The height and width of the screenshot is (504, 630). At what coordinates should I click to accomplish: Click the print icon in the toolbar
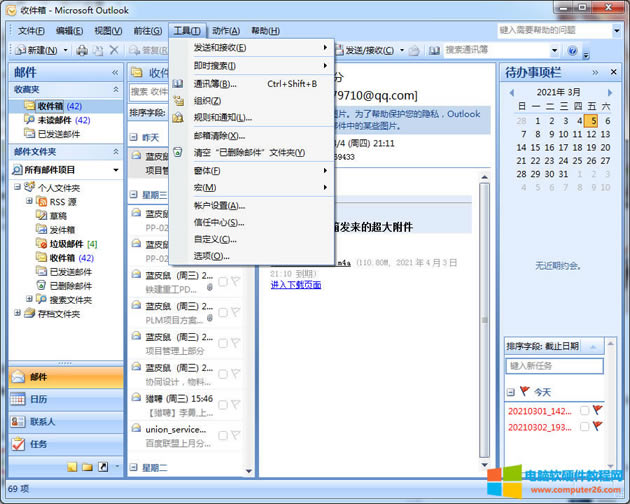82,50
